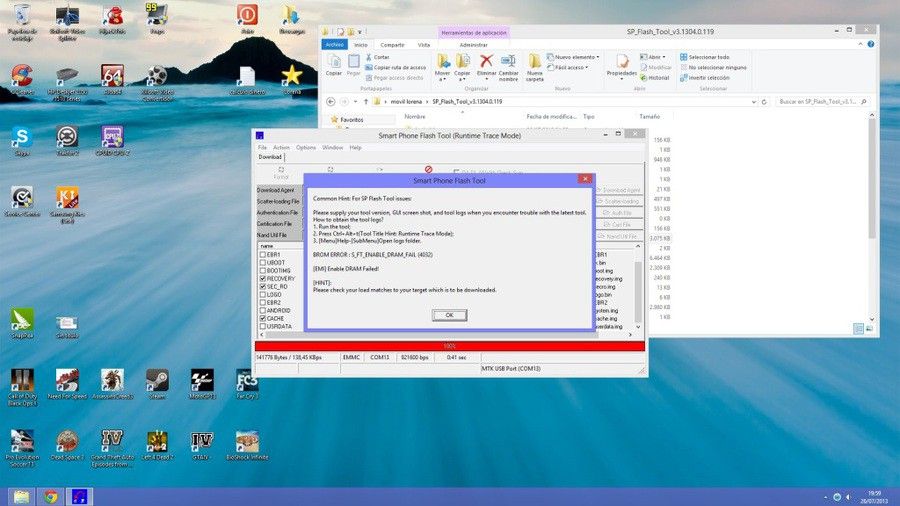The image size is (900, 506).
Task: Click the partition list horizontal scrollbar
Action: (x=446, y=334)
